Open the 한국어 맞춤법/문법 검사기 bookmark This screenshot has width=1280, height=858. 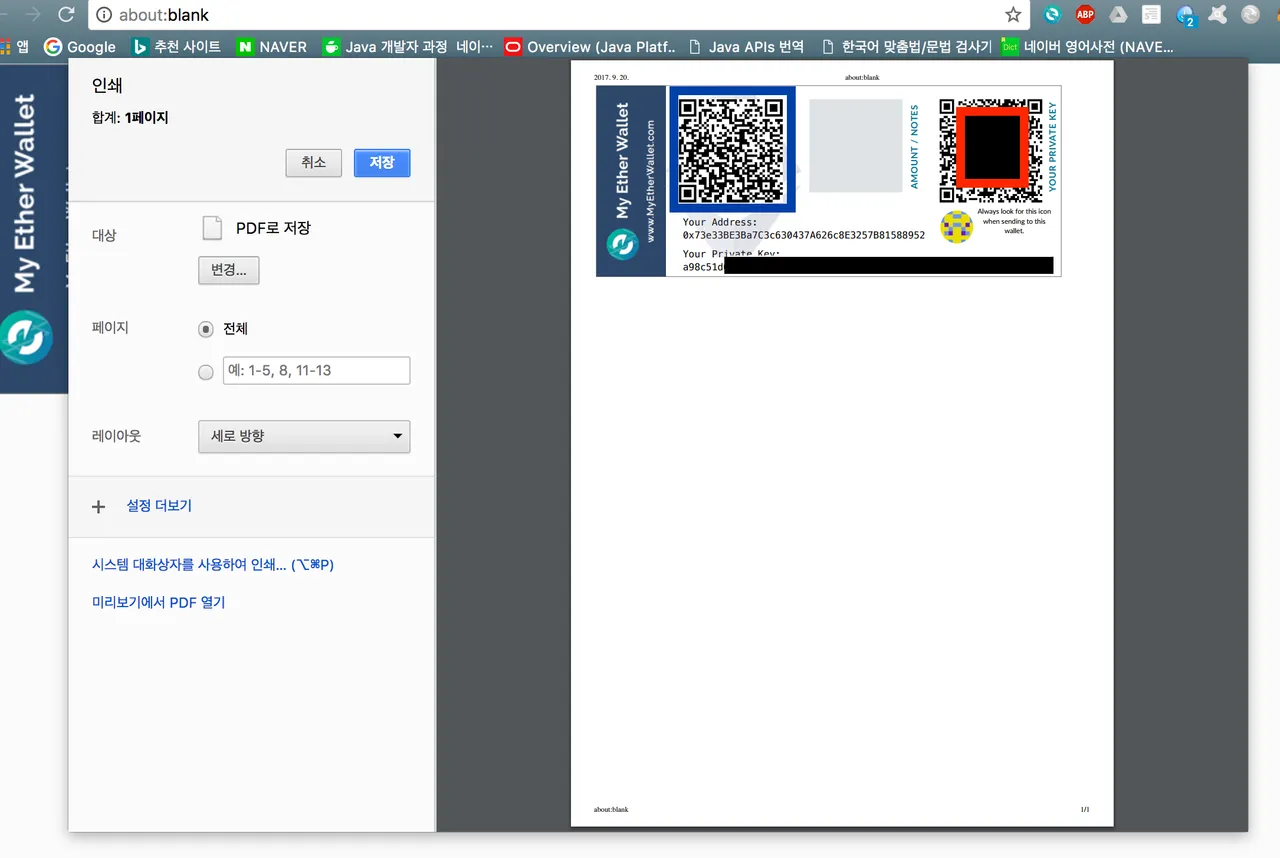coord(906,46)
